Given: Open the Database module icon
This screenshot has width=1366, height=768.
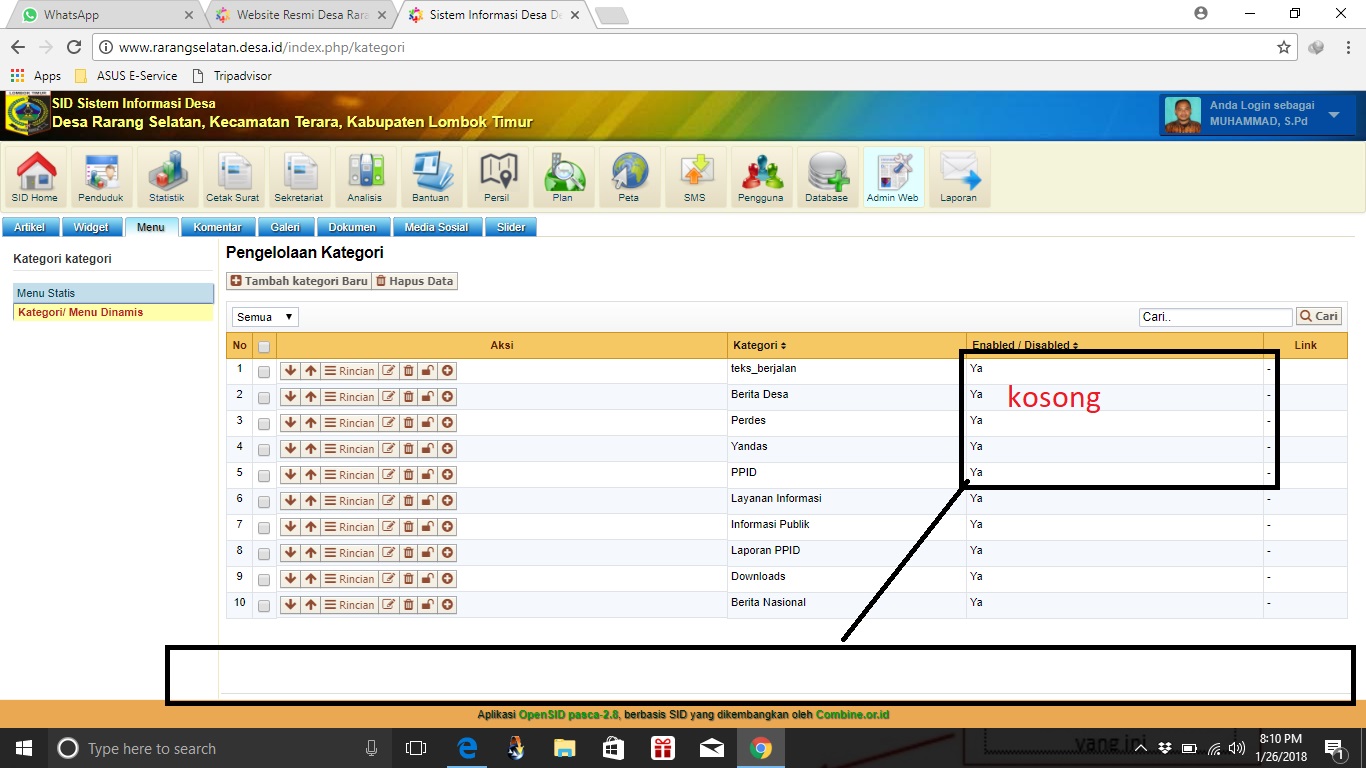Looking at the screenshot, I should click(x=826, y=176).
